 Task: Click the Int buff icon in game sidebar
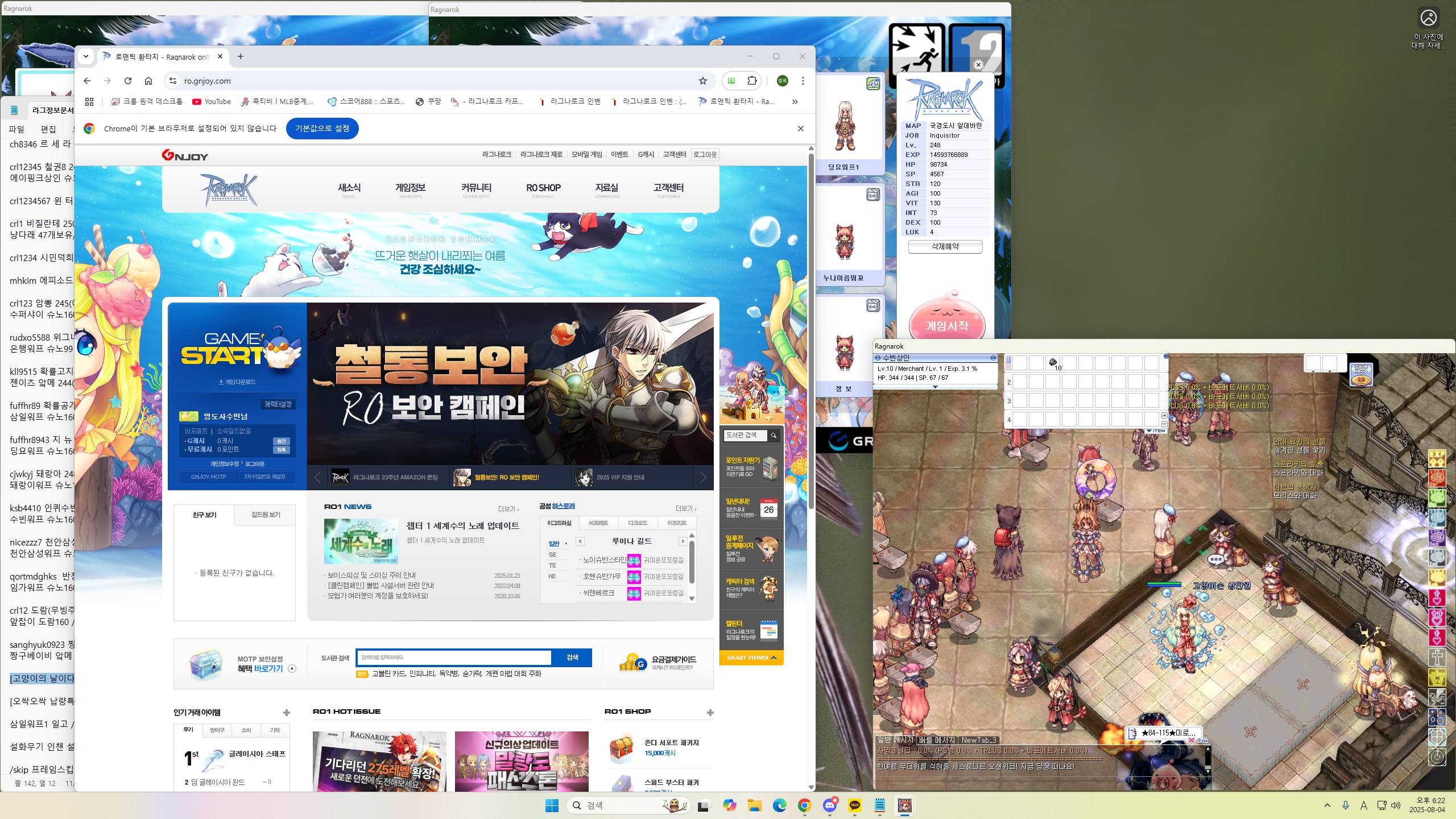(1437, 557)
